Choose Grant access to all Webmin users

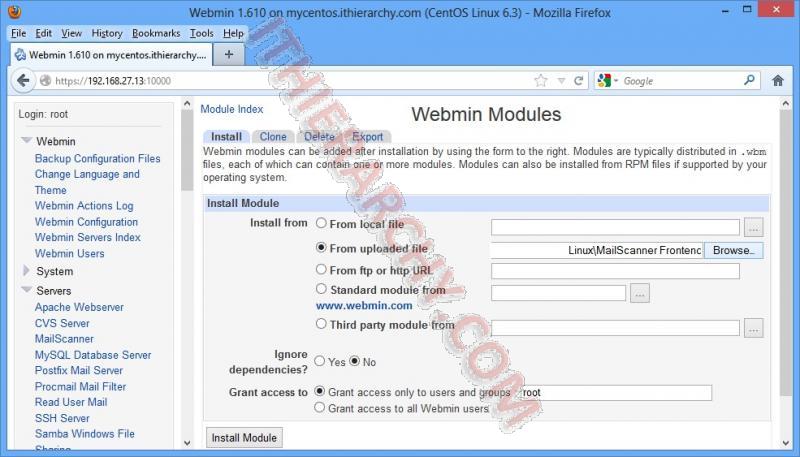pos(319,408)
